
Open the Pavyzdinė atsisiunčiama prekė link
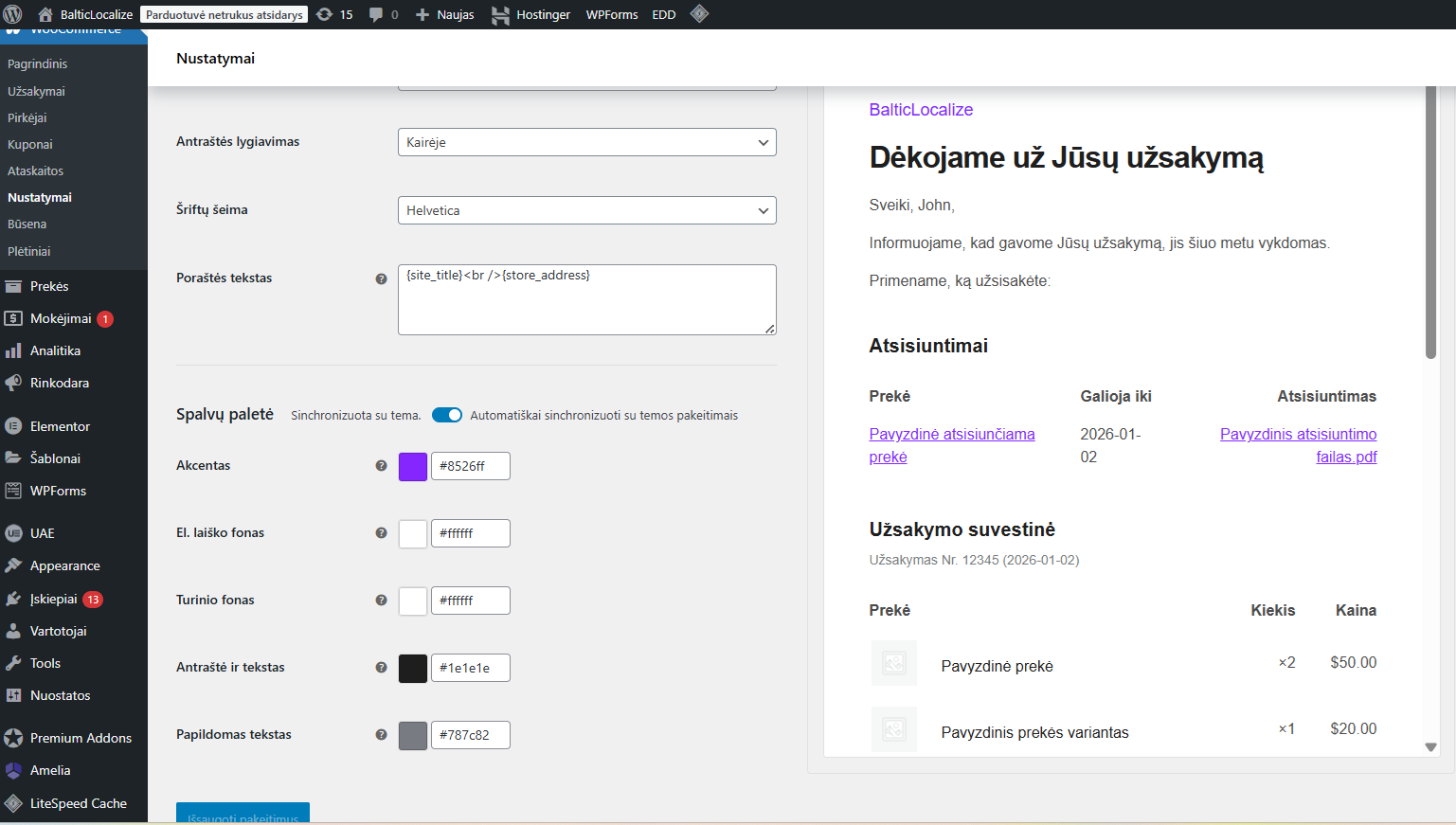951,435
